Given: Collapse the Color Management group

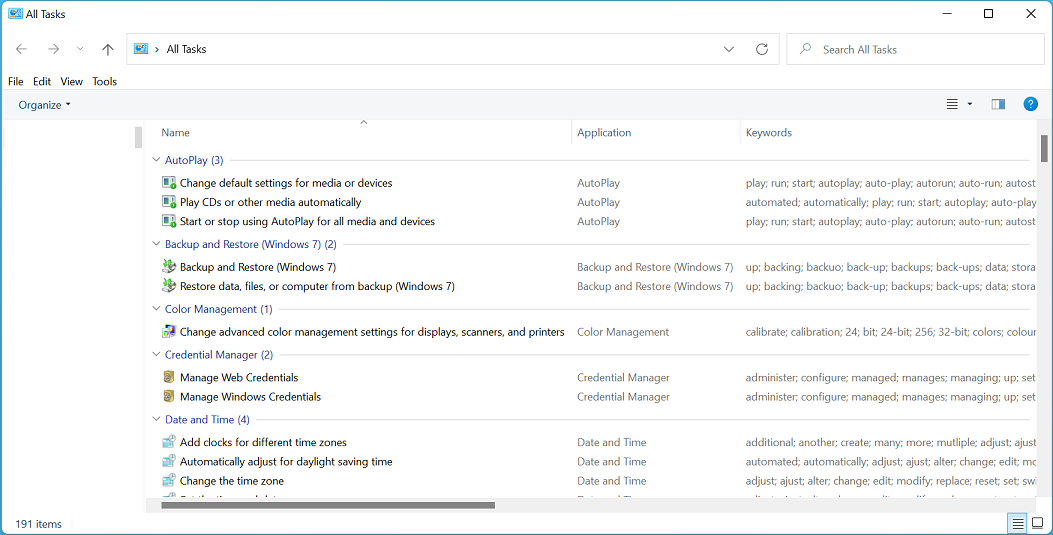Looking at the screenshot, I should [x=156, y=309].
